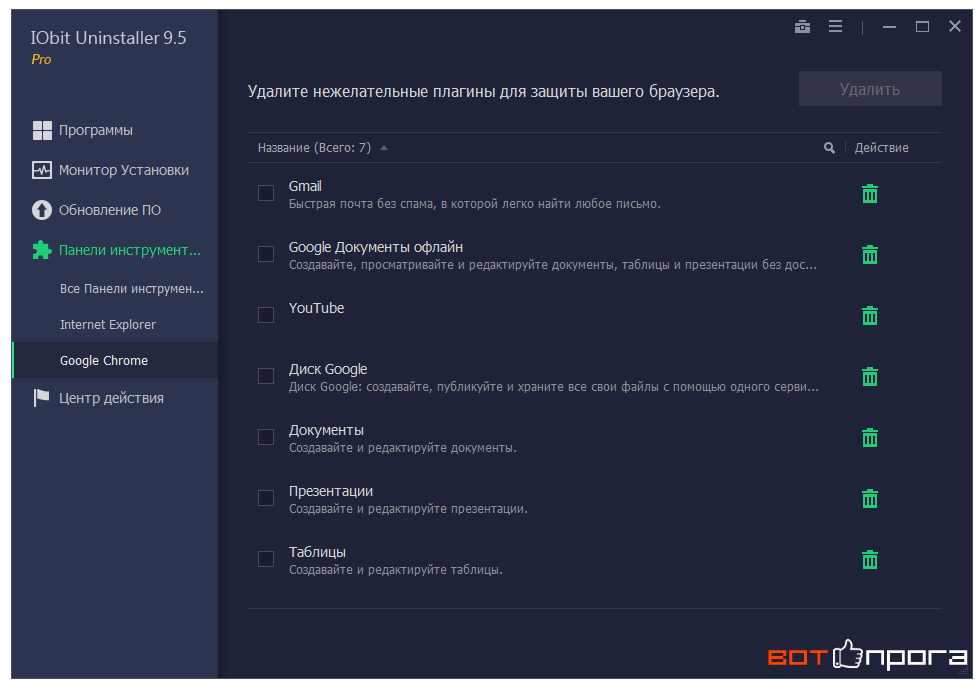The width and height of the screenshot is (980, 690).
Task: Click the trash icon next to YouTube
Action: [869, 316]
